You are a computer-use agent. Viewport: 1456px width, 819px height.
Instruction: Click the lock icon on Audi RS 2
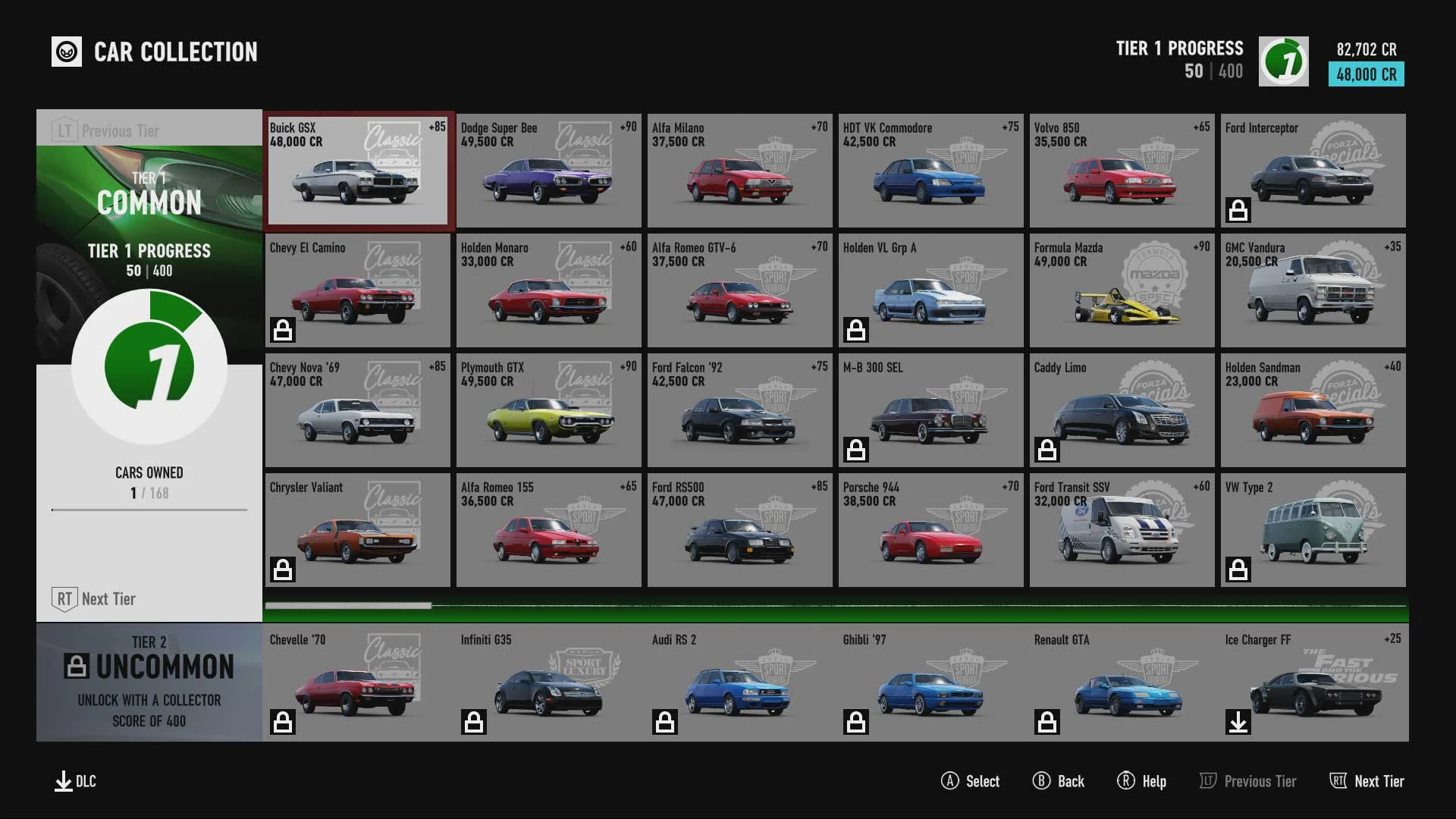[665, 722]
